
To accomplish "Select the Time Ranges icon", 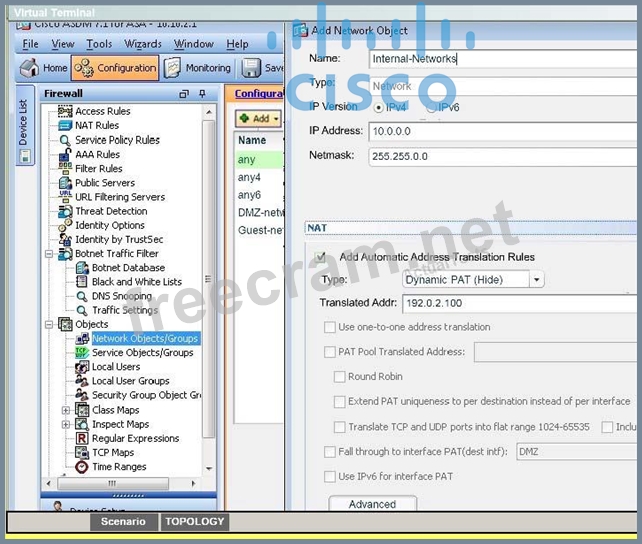I will [x=82, y=467].
